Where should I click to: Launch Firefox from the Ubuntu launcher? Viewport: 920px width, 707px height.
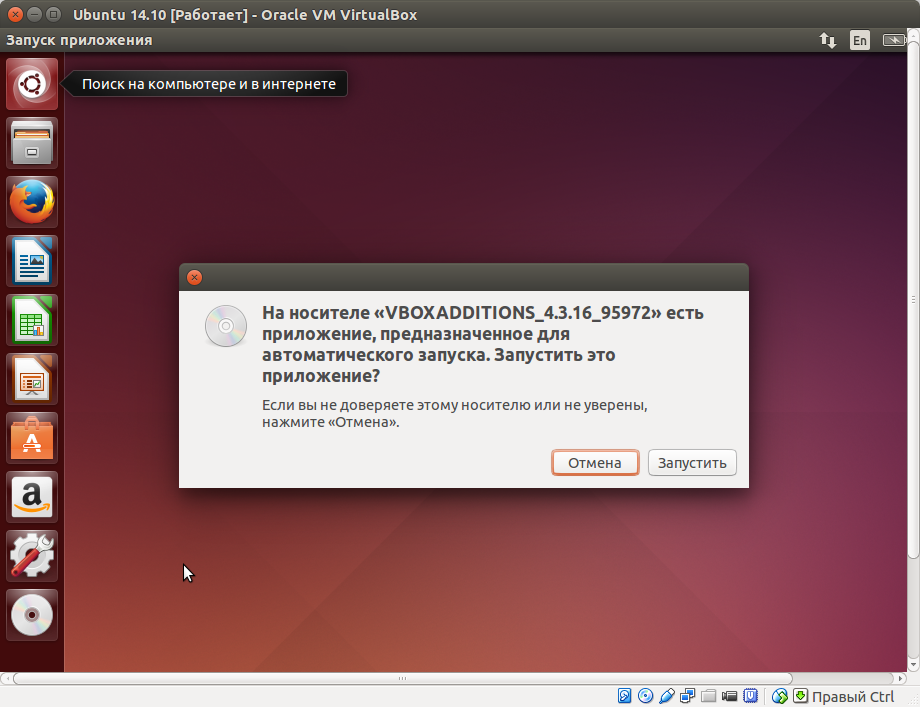[31, 201]
